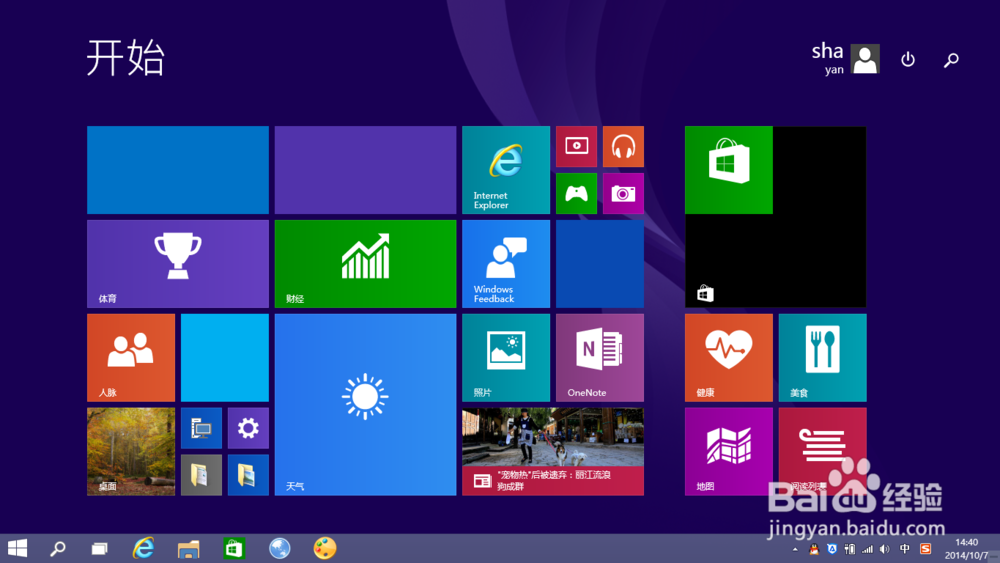Open the Games tile with controller icon
This screenshot has width=1000, height=563.
pyautogui.click(x=576, y=193)
